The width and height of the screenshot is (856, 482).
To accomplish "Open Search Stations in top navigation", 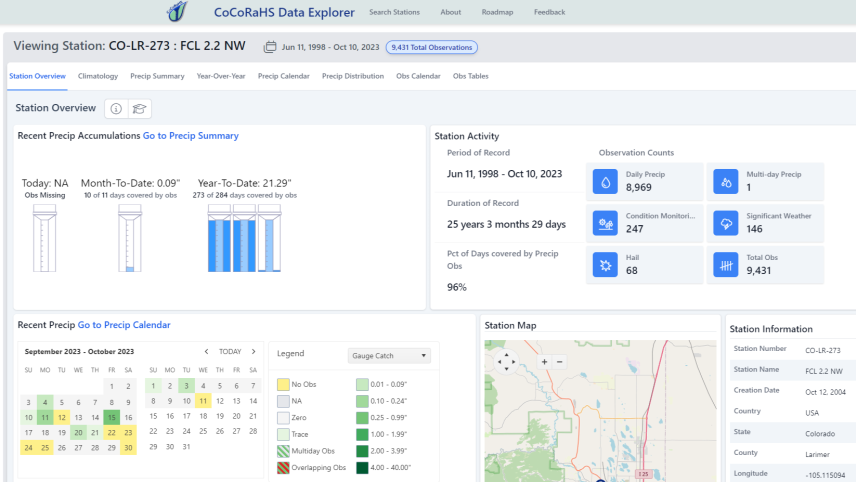I will click(394, 12).
